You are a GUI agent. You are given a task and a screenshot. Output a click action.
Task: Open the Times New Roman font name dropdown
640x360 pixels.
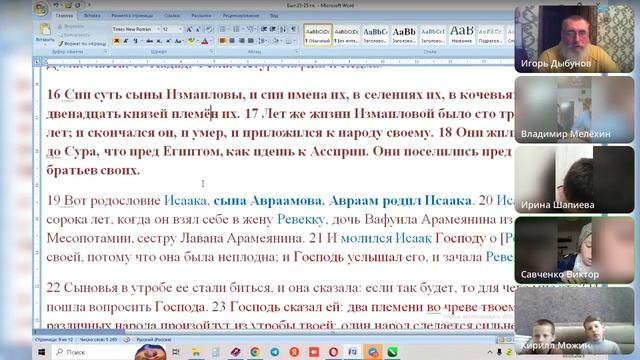click(x=158, y=29)
